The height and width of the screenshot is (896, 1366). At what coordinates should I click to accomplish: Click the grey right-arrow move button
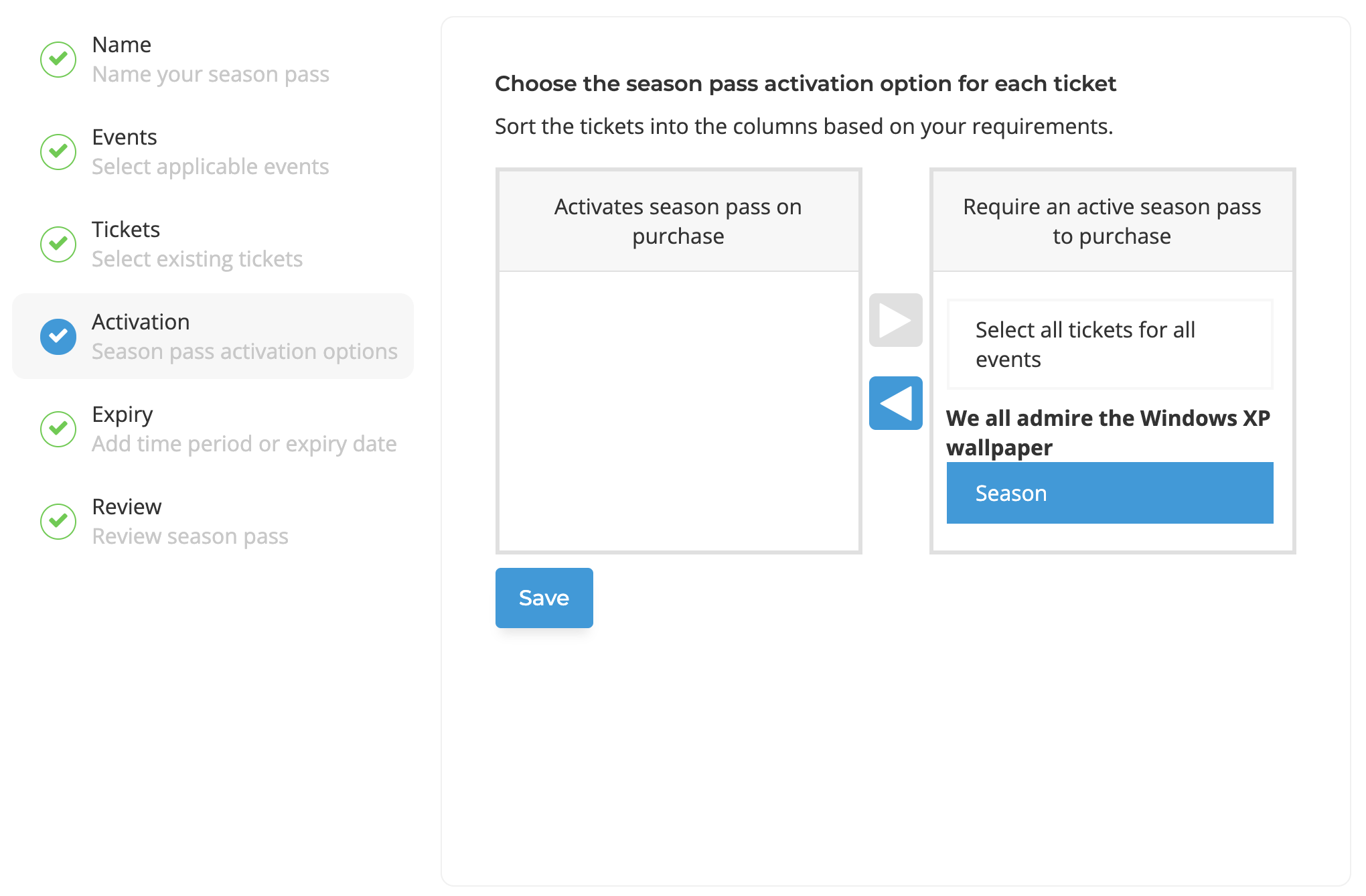[x=895, y=320]
